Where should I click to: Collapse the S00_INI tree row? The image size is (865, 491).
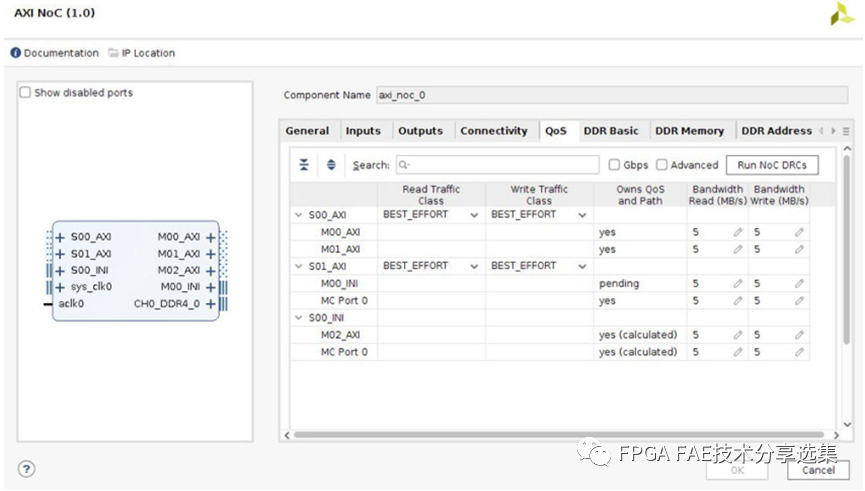coord(298,317)
